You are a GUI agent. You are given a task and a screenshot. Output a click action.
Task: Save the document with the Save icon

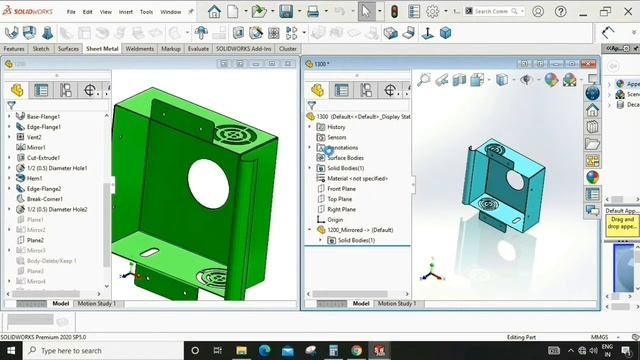tap(286, 11)
